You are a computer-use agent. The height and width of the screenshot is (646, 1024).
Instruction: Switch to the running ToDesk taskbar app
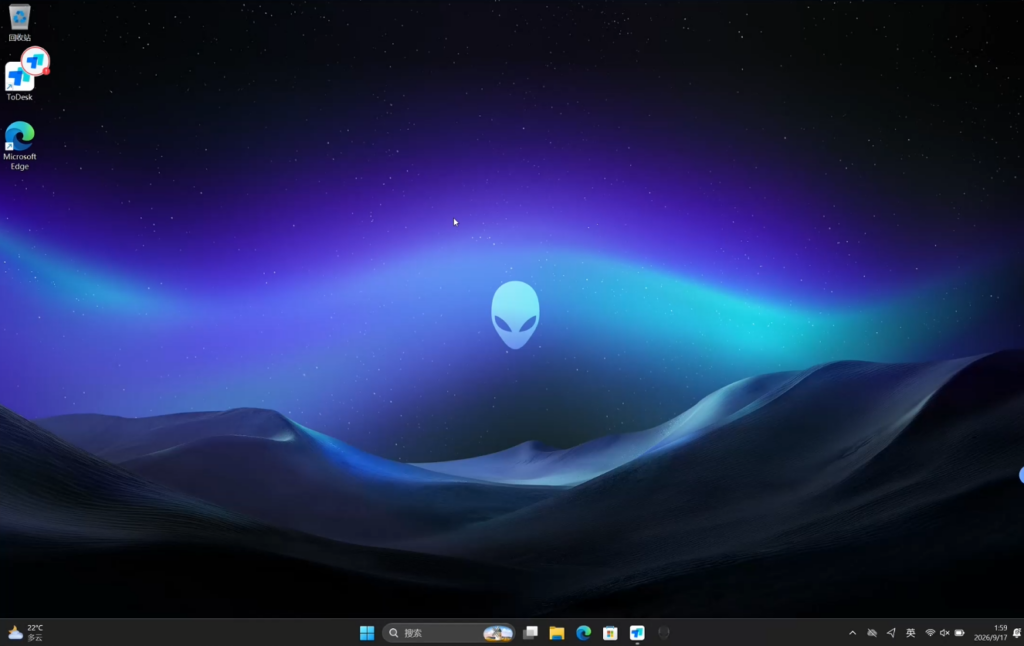pos(637,632)
